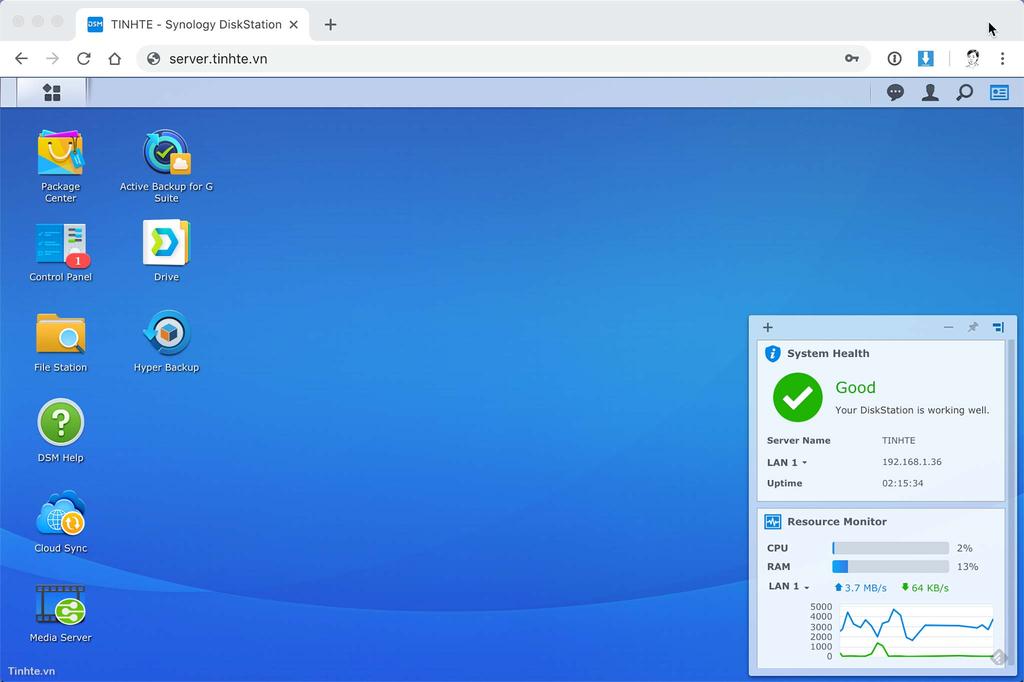Viewport: 1024px width, 682px height.
Task: Click 1Password extension icon
Action: tap(894, 59)
